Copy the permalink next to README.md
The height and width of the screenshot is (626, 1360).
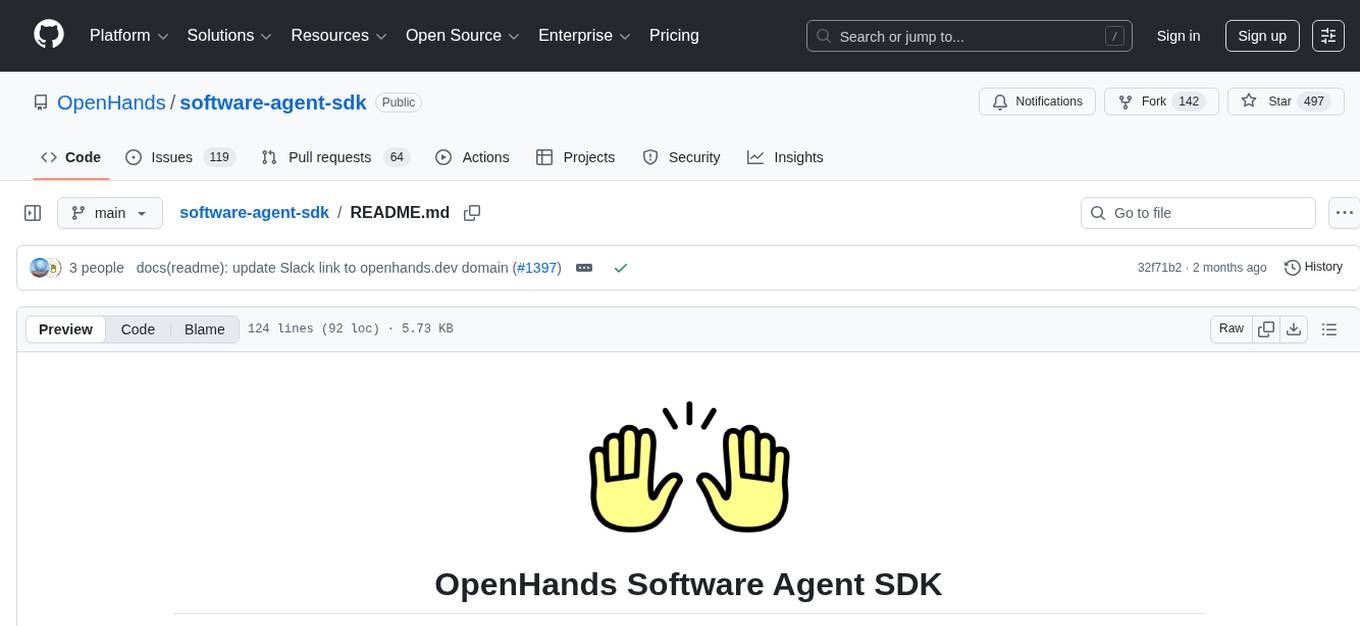click(x=471, y=212)
